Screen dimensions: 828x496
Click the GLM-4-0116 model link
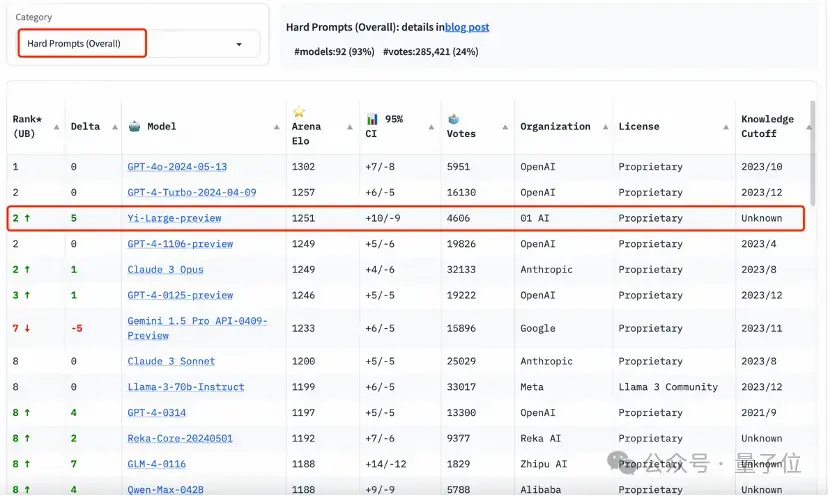(x=156, y=464)
